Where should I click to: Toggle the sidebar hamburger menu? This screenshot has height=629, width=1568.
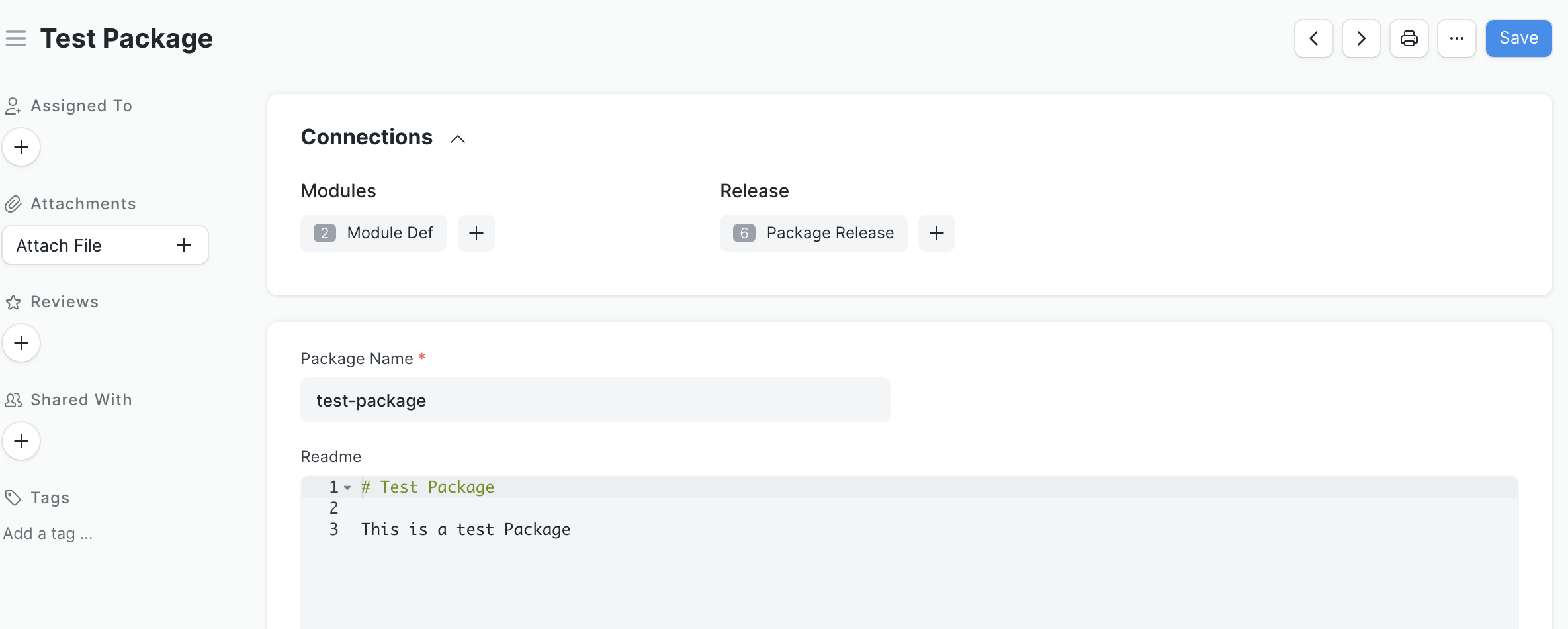click(x=16, y=38)
